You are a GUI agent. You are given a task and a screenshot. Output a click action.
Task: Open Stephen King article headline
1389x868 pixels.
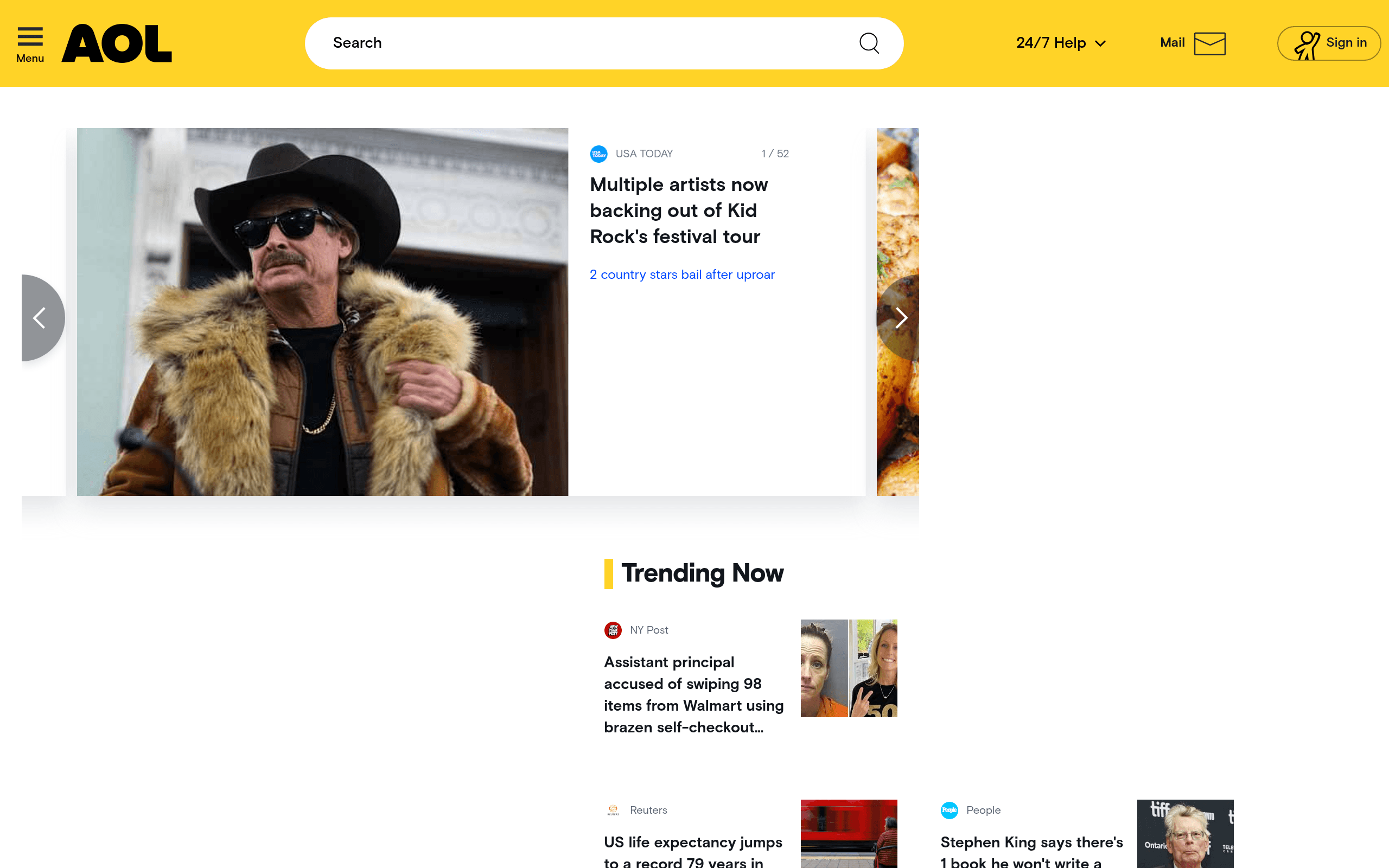click(1031, 851)
